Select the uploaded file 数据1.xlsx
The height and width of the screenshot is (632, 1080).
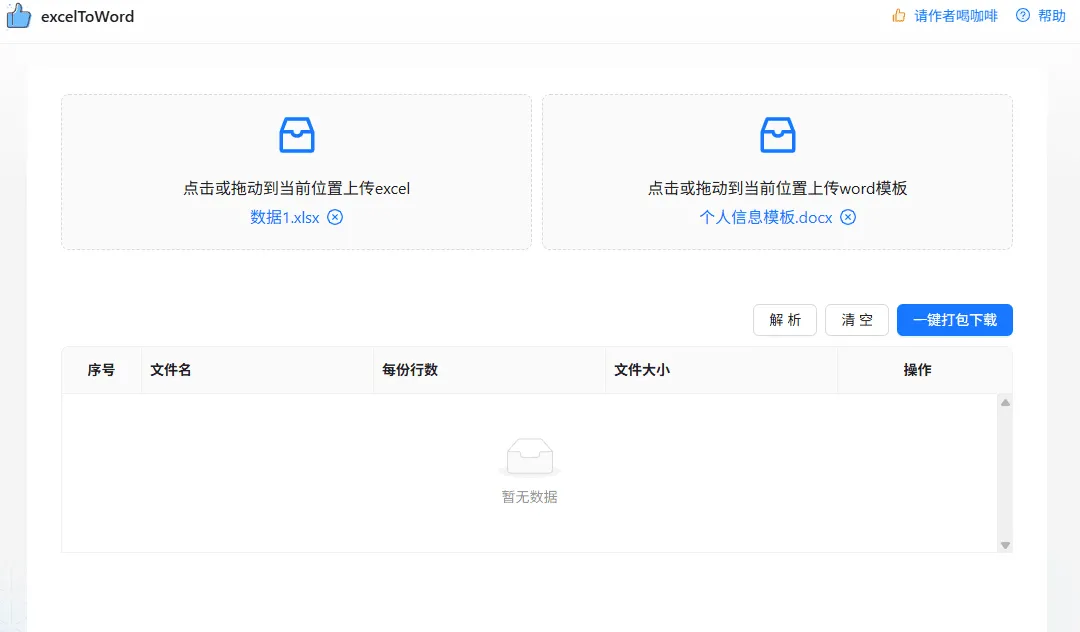pos(284,218)
